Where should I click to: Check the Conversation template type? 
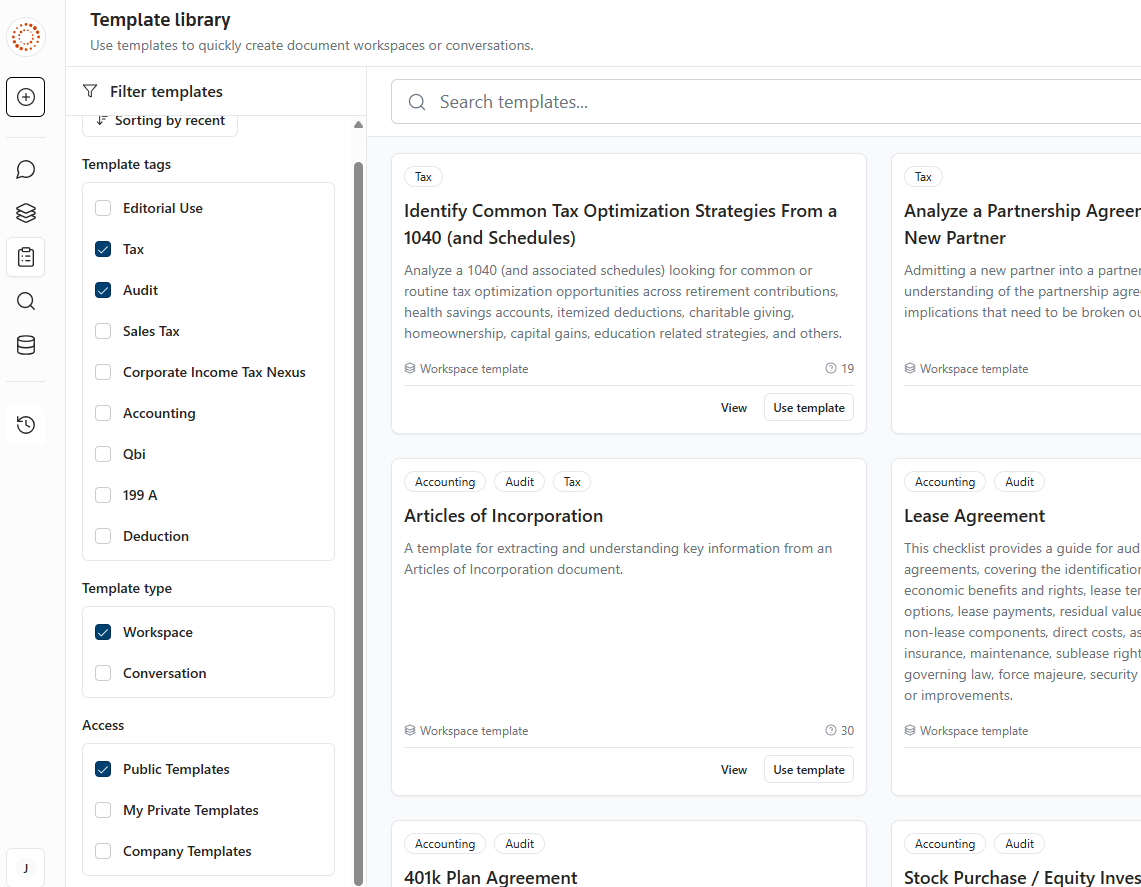[x=103, y=674]
